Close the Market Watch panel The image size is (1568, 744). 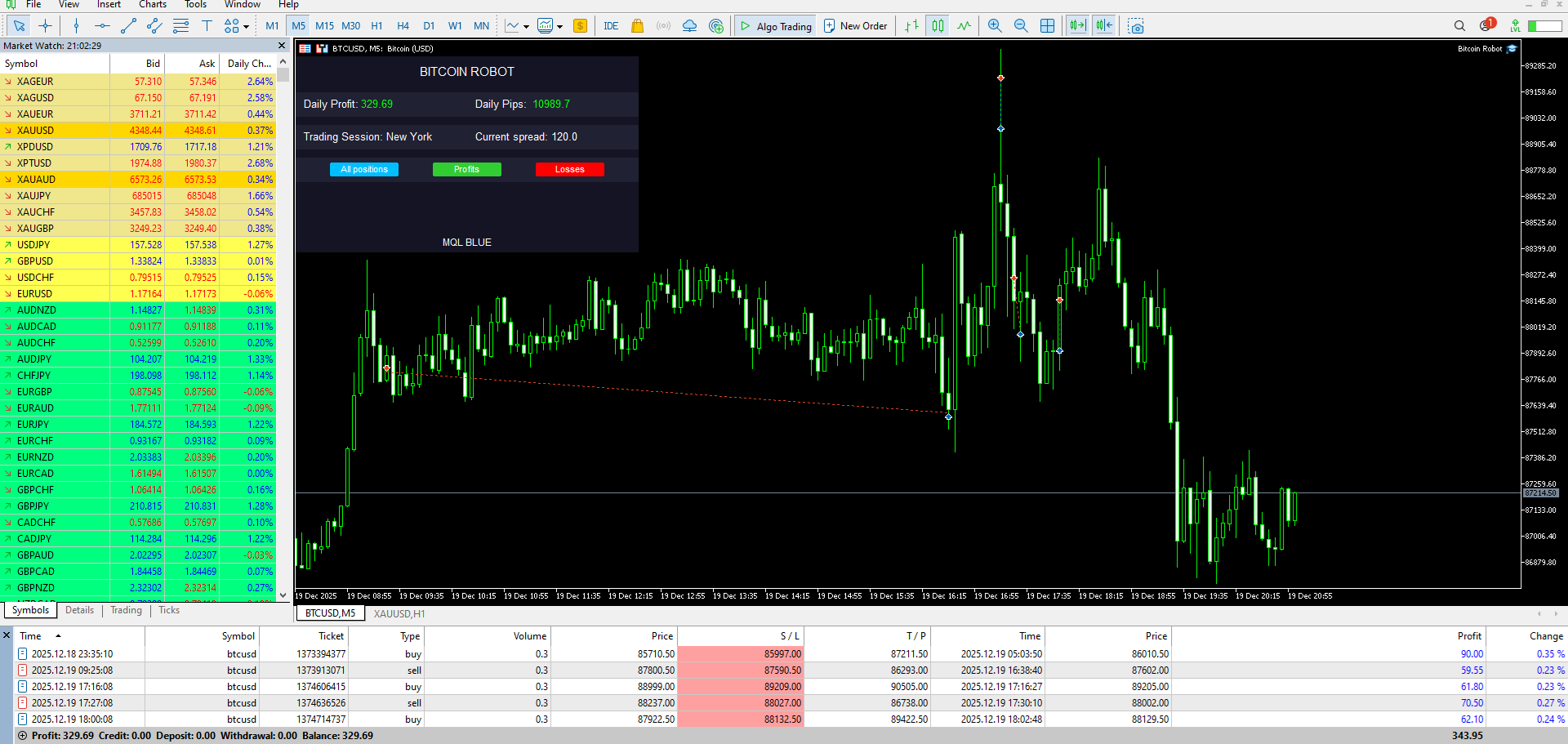282,46
